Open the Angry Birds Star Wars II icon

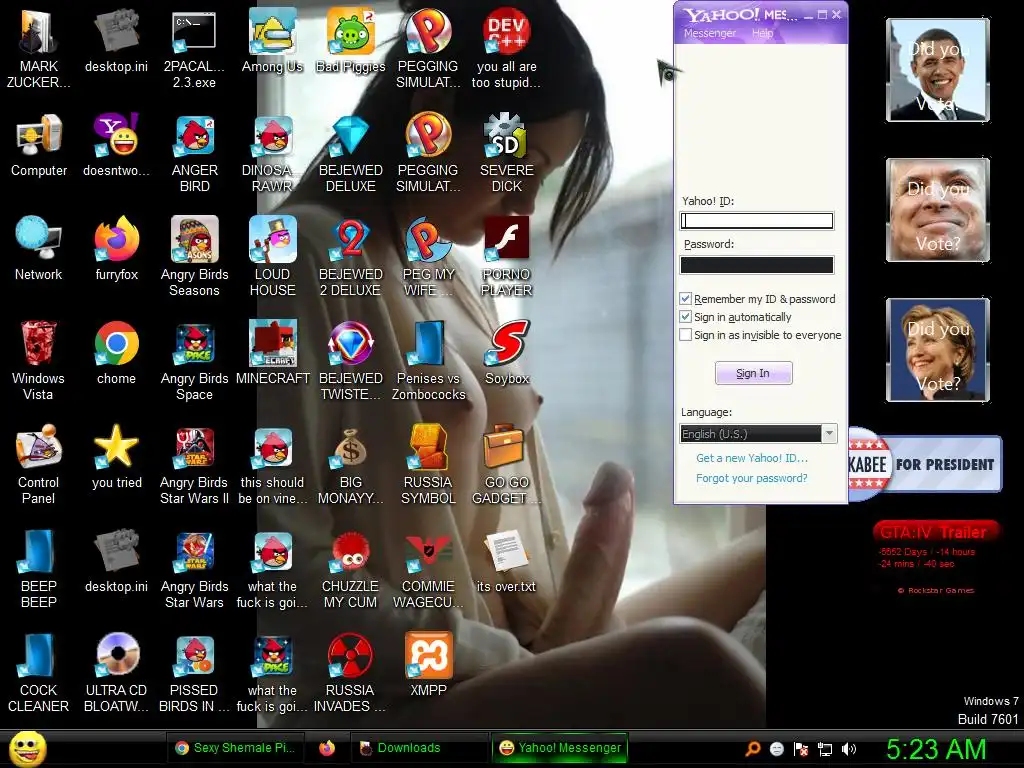(x=194, y=464)
